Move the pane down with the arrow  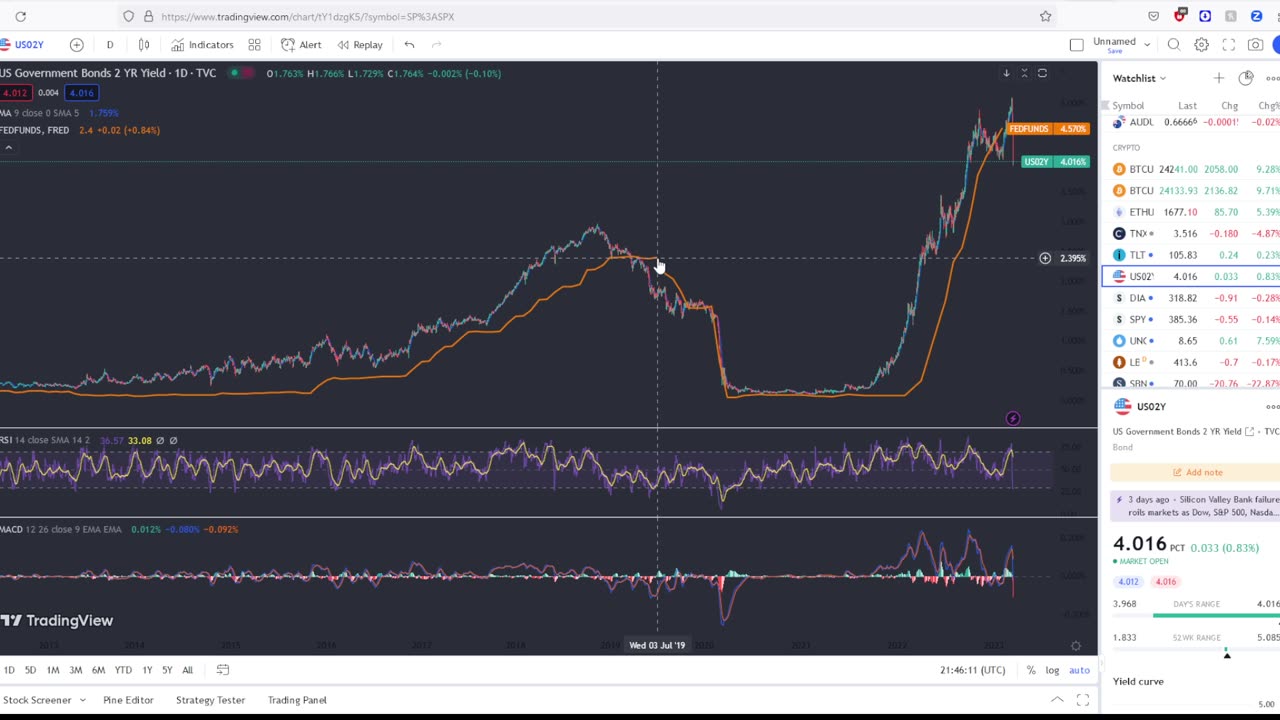coord(1006,73)
